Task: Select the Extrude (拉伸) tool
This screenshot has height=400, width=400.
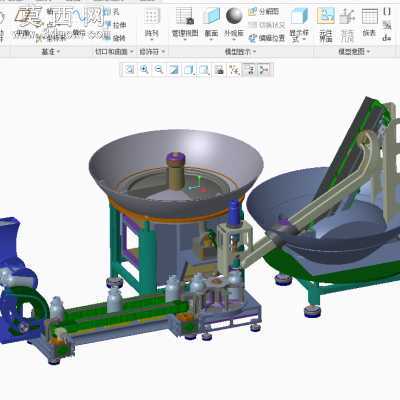Action: pos(115,25)
